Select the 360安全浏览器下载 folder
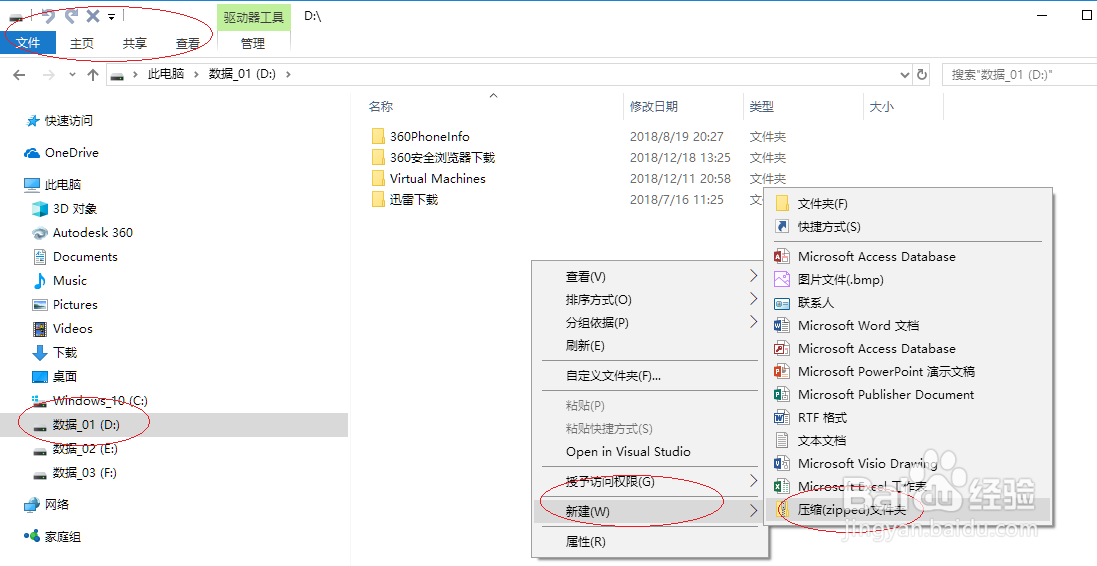1097x566 pixels. [442, 157]
